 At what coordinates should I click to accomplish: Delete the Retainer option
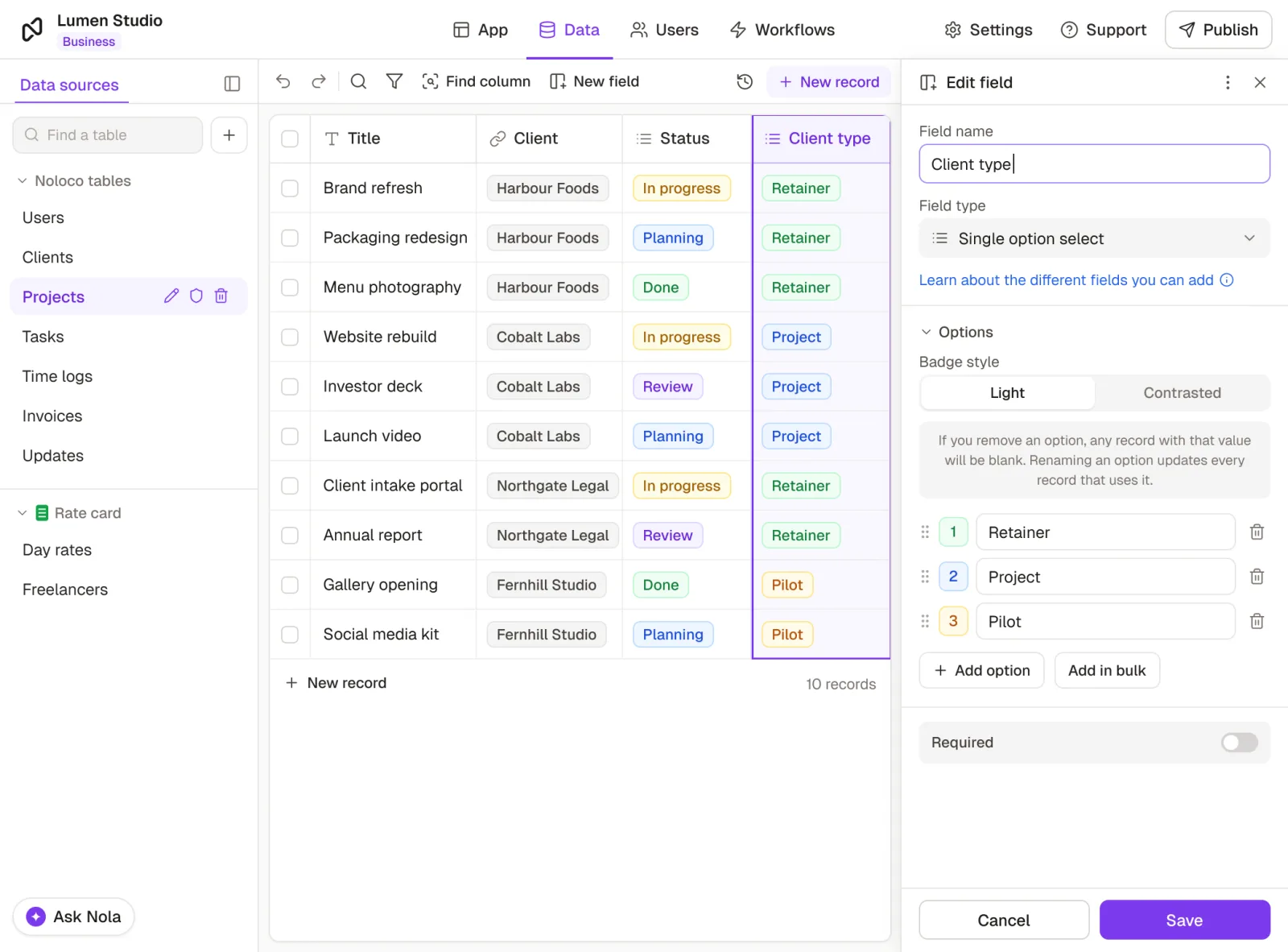click(x=1257, y=532)
